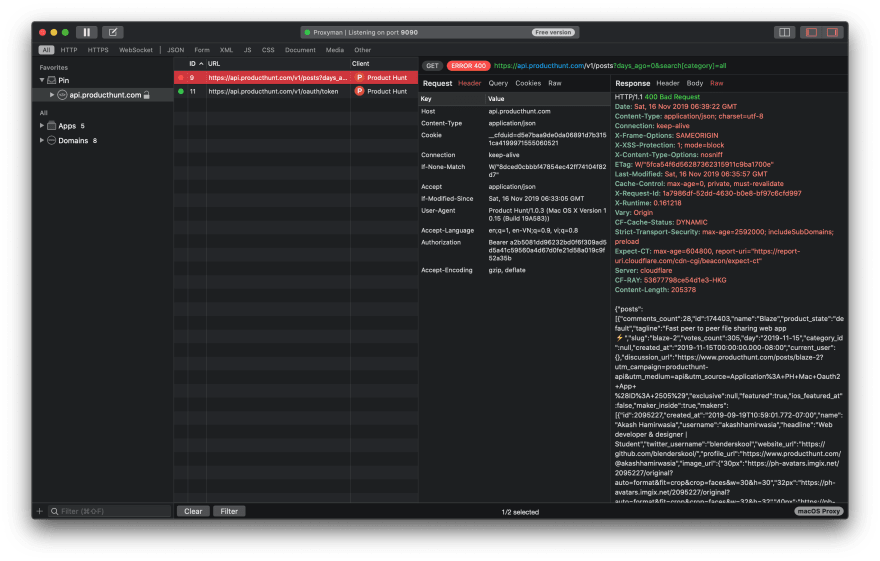Viewport: 880px width, 561px height.
Task: Click the green status dot of request 11
Action: (181, 91)
